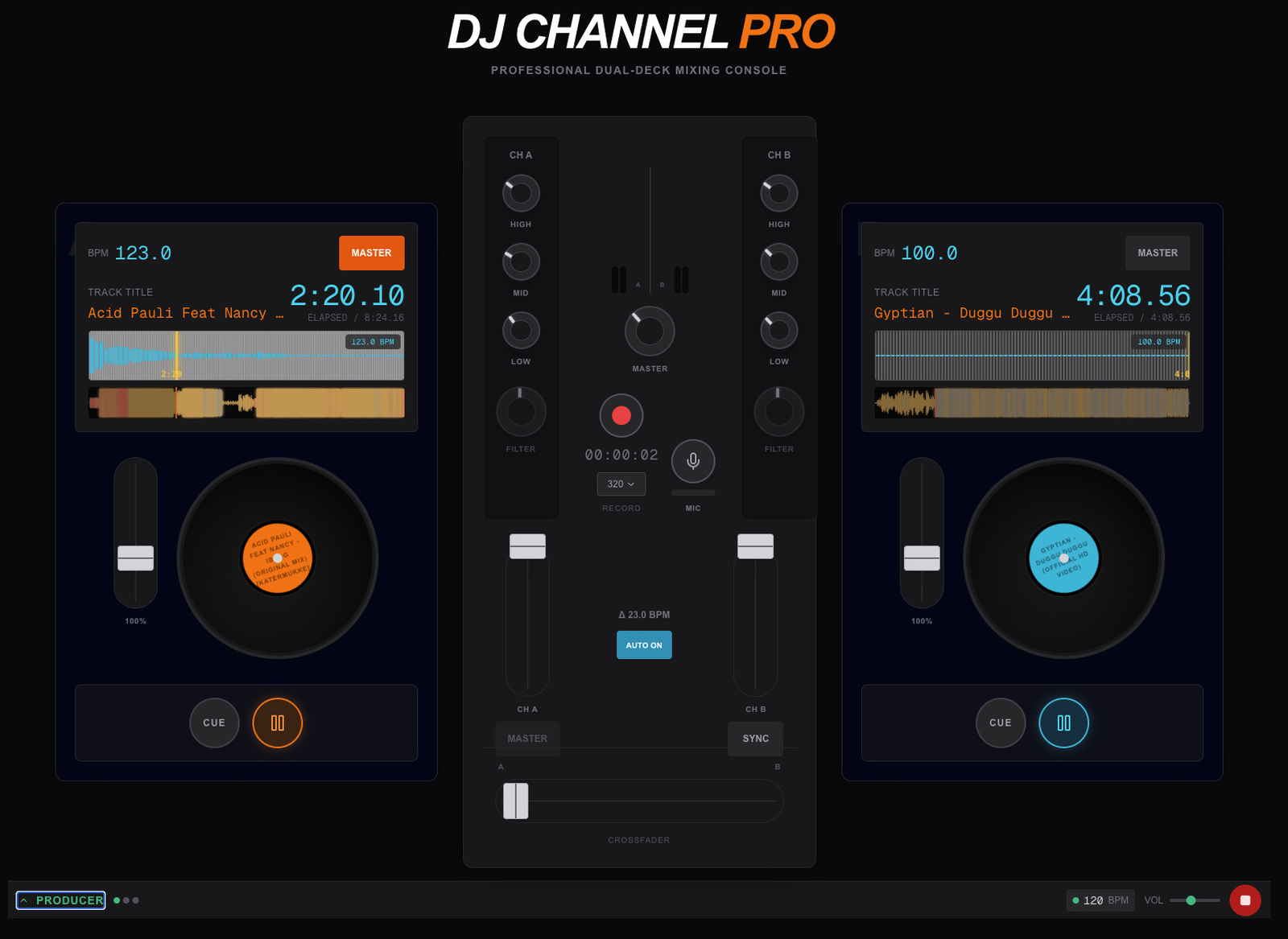The height and width of the screenshot is (939, 1288).
Task: Click the left deck BPM value 123.0
Action: click(143, 253)
